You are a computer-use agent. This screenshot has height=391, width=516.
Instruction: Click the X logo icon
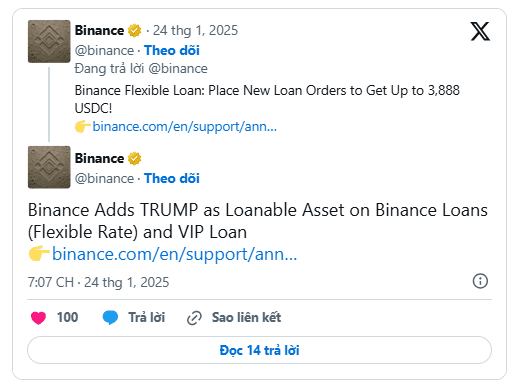click(480, 31)
